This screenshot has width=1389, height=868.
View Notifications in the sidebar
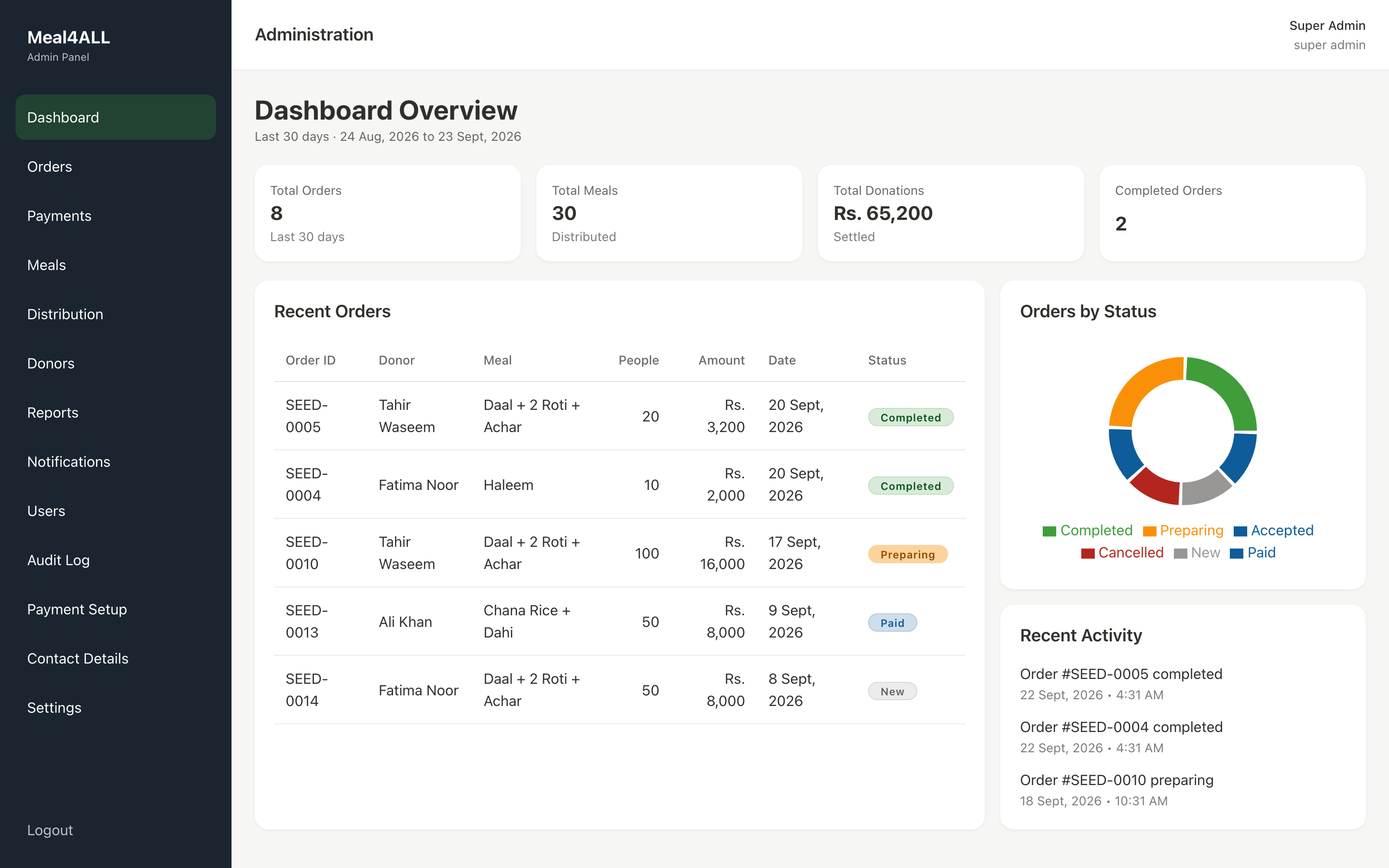[x=115, y=461]
